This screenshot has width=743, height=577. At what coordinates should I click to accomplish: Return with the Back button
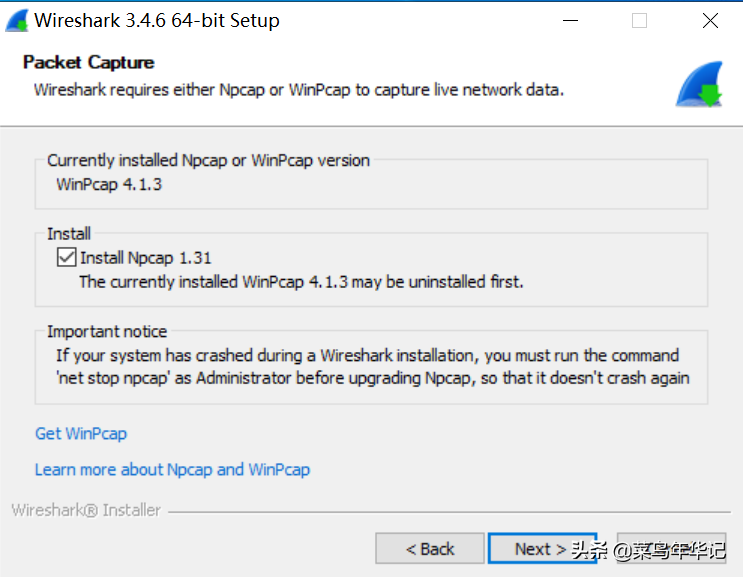[430, 549]
